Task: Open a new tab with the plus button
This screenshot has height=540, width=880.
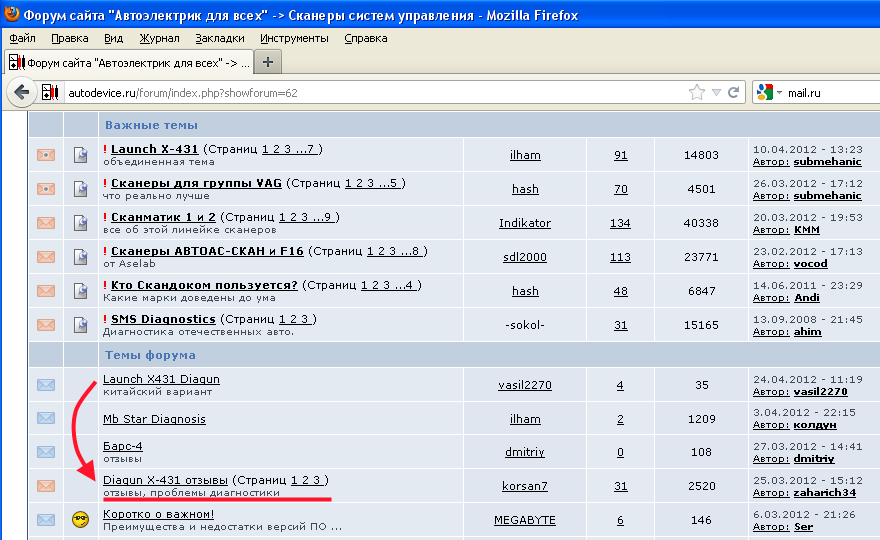Action: (268, 62)
